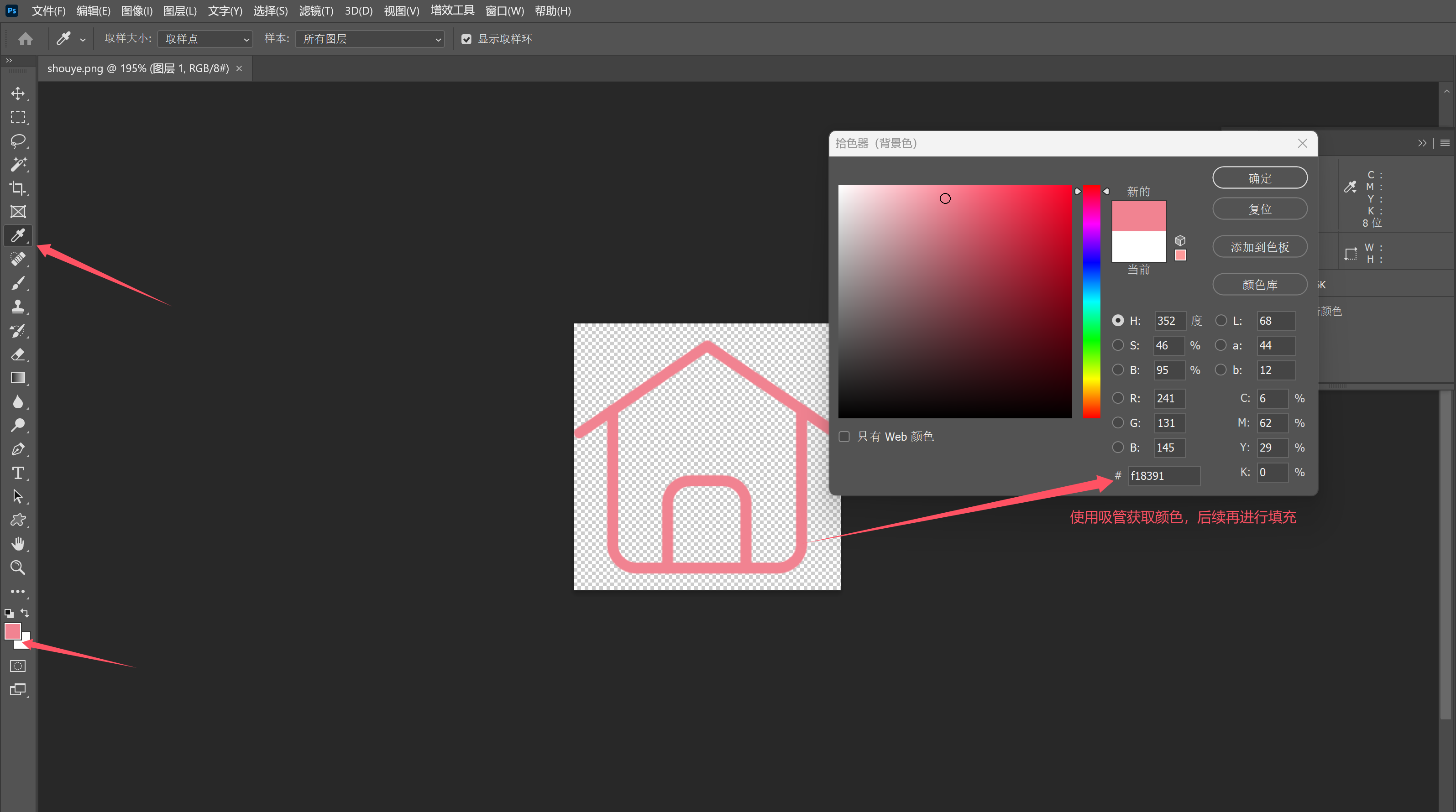Open the 取样大小 dropdown
This screenshot has width=1456, height=812.
(204, 39)
